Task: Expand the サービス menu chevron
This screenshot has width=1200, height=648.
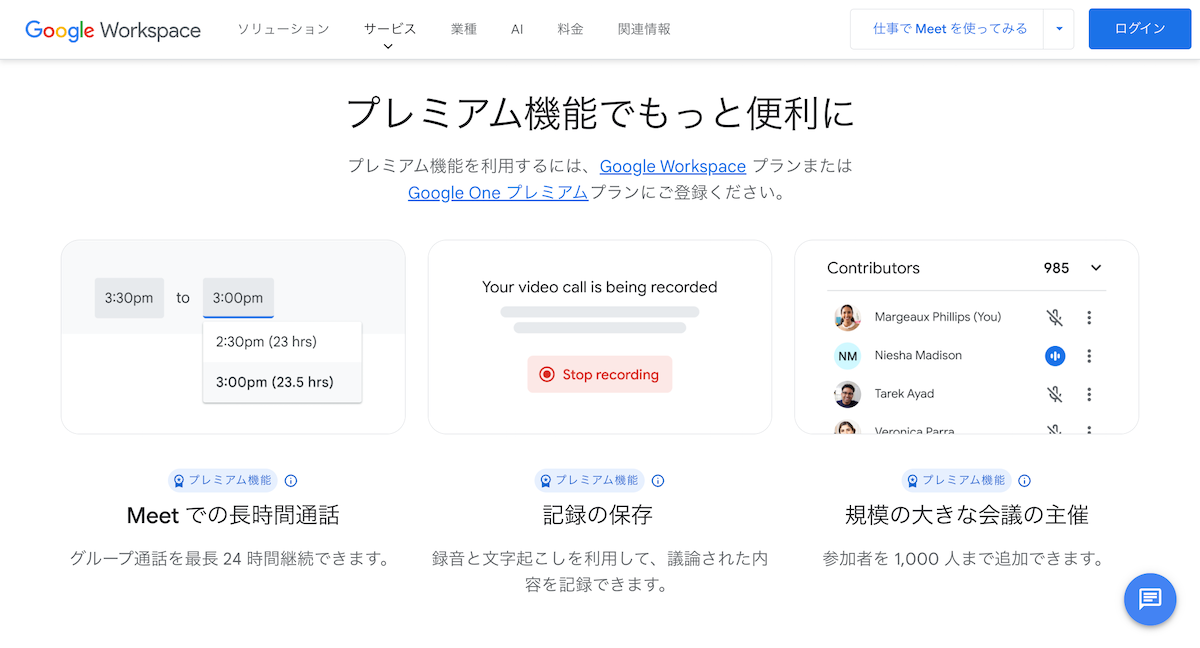Action: point(388,46)
